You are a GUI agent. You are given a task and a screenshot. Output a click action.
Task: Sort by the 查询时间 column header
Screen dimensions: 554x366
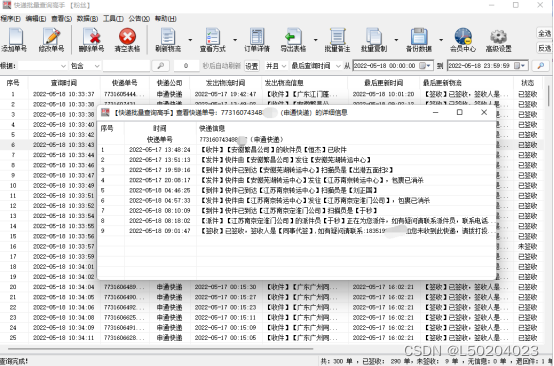[x=64, y=83]
